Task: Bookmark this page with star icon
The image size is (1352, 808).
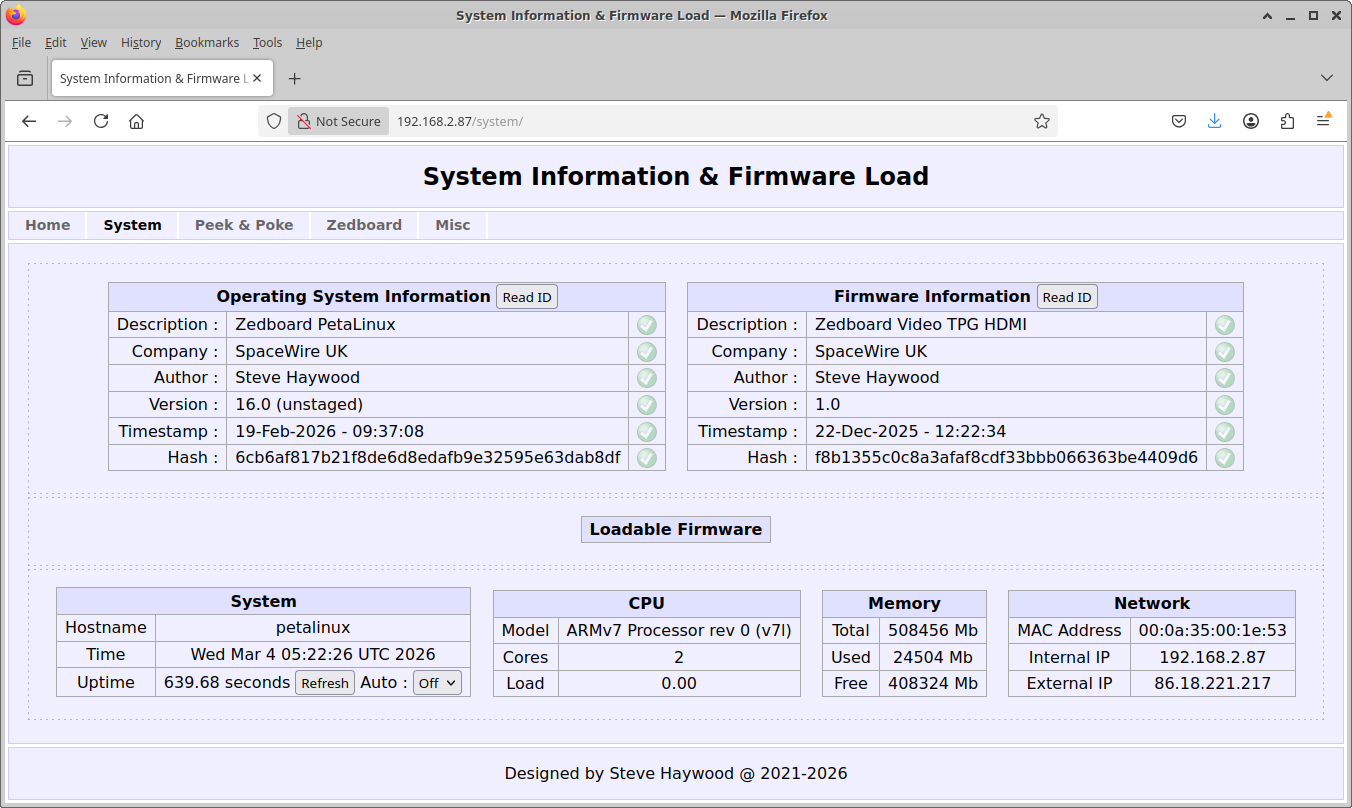Action: pos(1041,121)
